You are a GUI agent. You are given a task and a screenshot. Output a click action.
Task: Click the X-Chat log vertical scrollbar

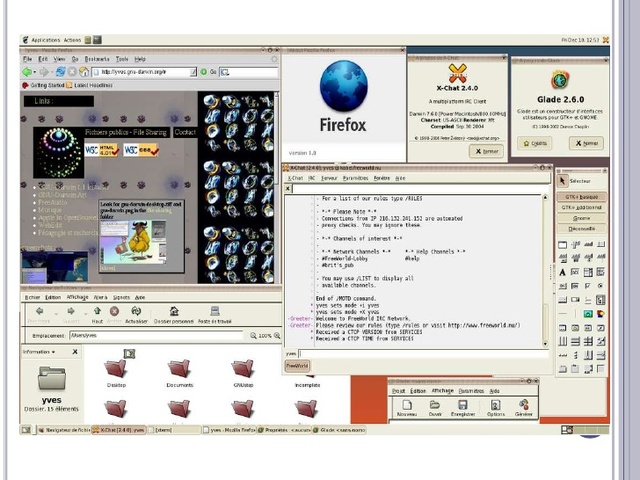tap(545, 270)
